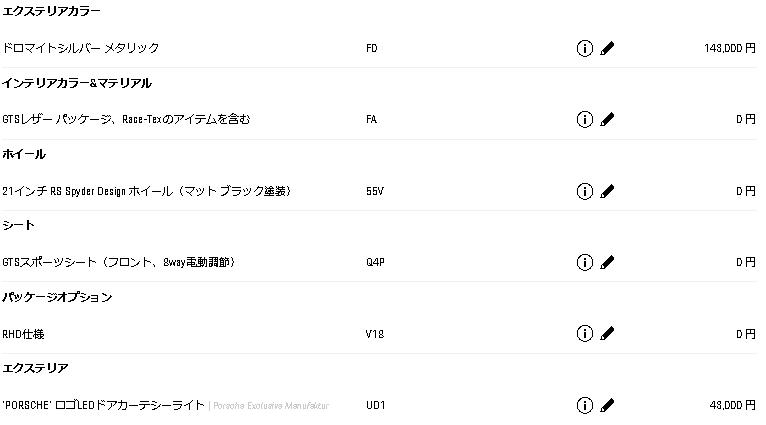View info for 21インチ RS Spyder Design ホイール
The image size is (766, 425).
pos(584,191)
